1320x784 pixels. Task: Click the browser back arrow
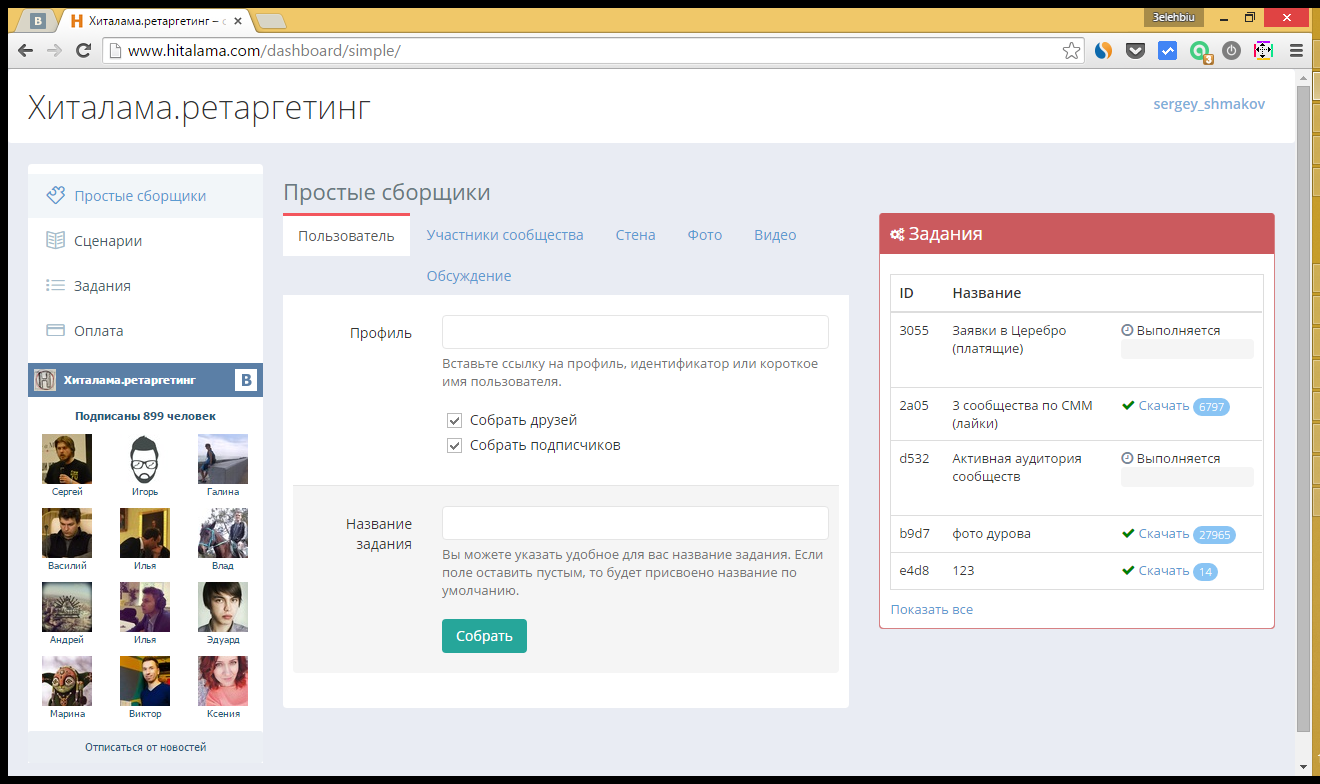pyautogui.click(x=25, y=50)
